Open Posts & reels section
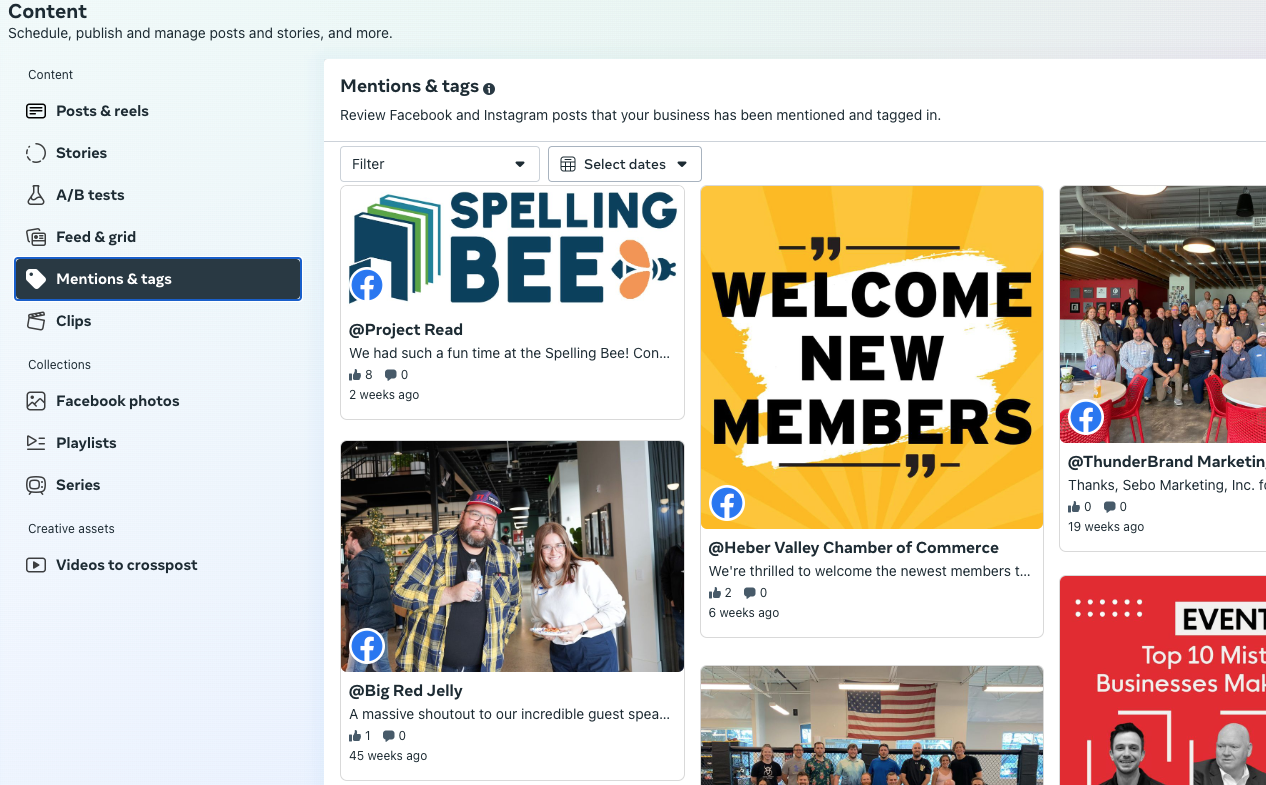The image size is (1266, 785). point(158,111)
